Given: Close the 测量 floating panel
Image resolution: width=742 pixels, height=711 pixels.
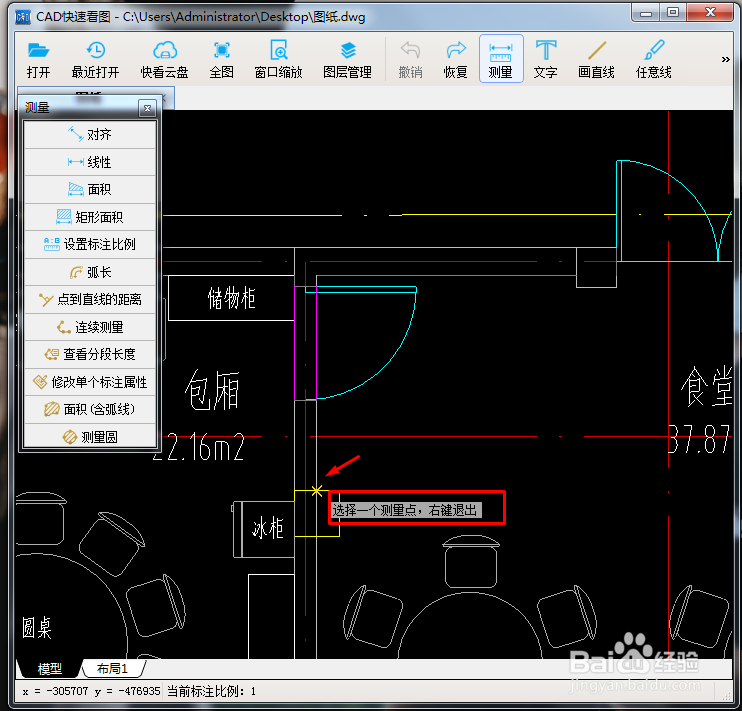Looking at the screenshot, I should 148,108.
